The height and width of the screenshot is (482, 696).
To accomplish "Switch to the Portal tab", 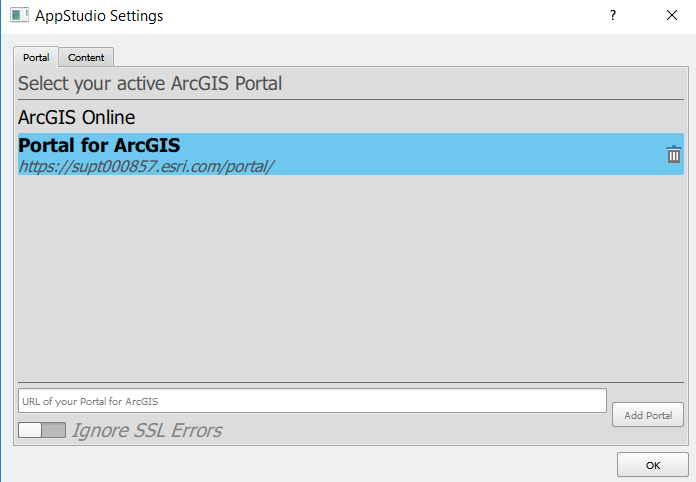I will [x=36, y=57].
